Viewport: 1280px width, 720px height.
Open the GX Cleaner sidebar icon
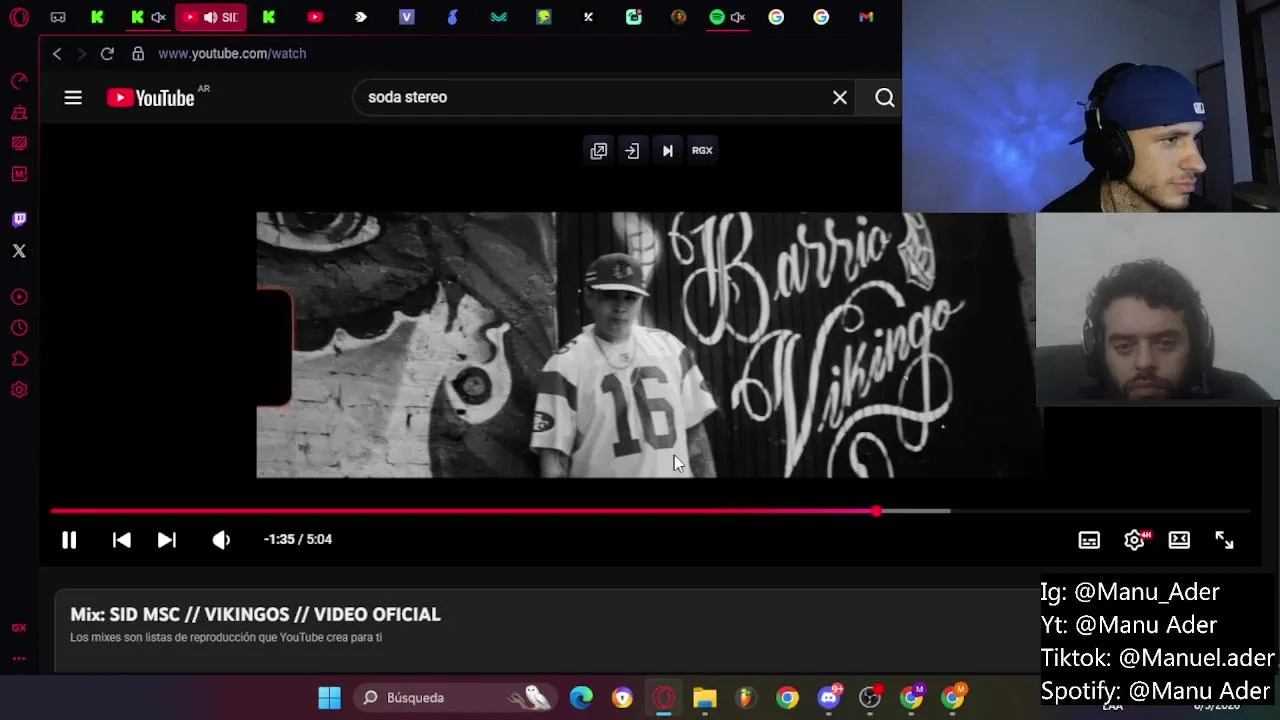(x=19, y=113)
